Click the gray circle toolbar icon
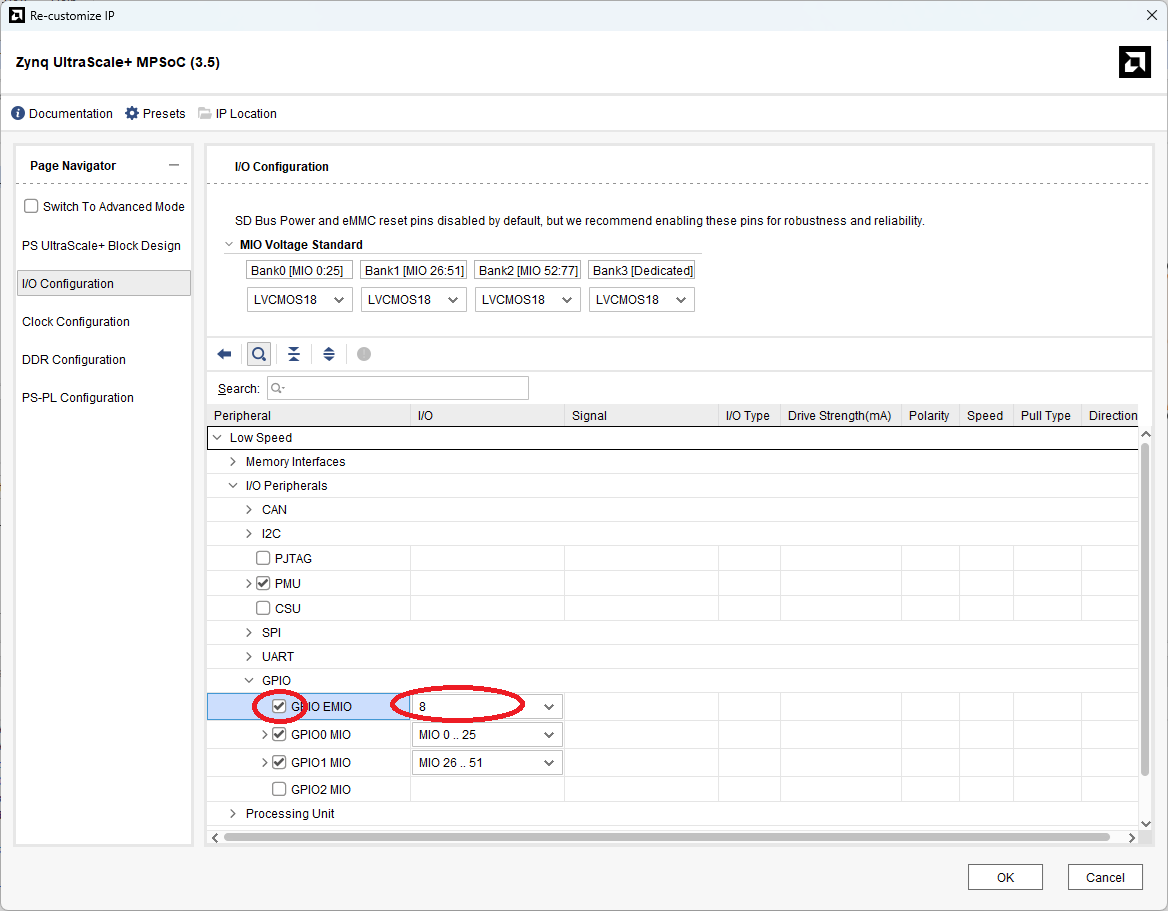This screenshot has height=911, width=1168. (x=364, y=354)
